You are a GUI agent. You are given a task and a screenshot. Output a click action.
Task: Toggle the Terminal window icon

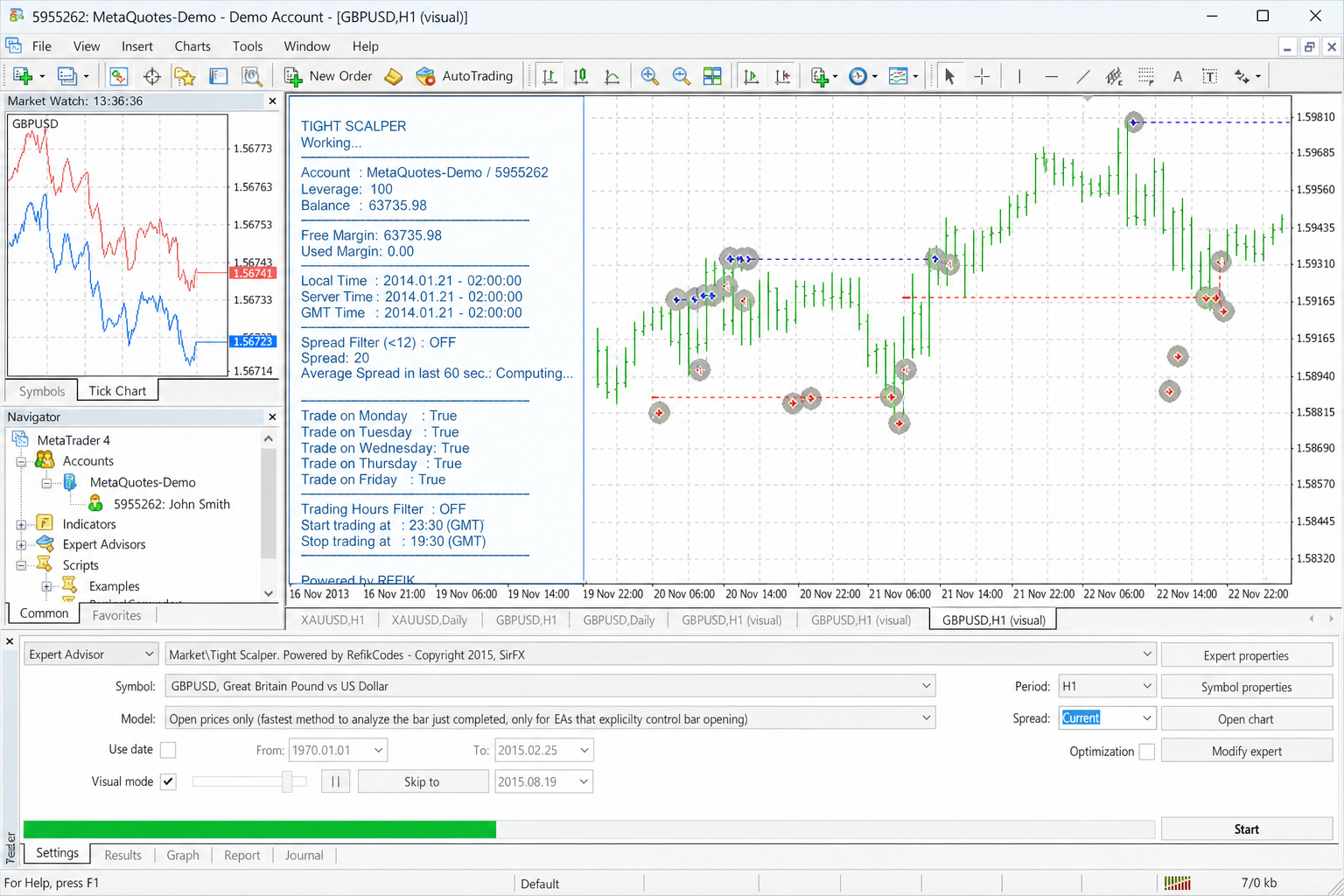(x=218, y=76)
